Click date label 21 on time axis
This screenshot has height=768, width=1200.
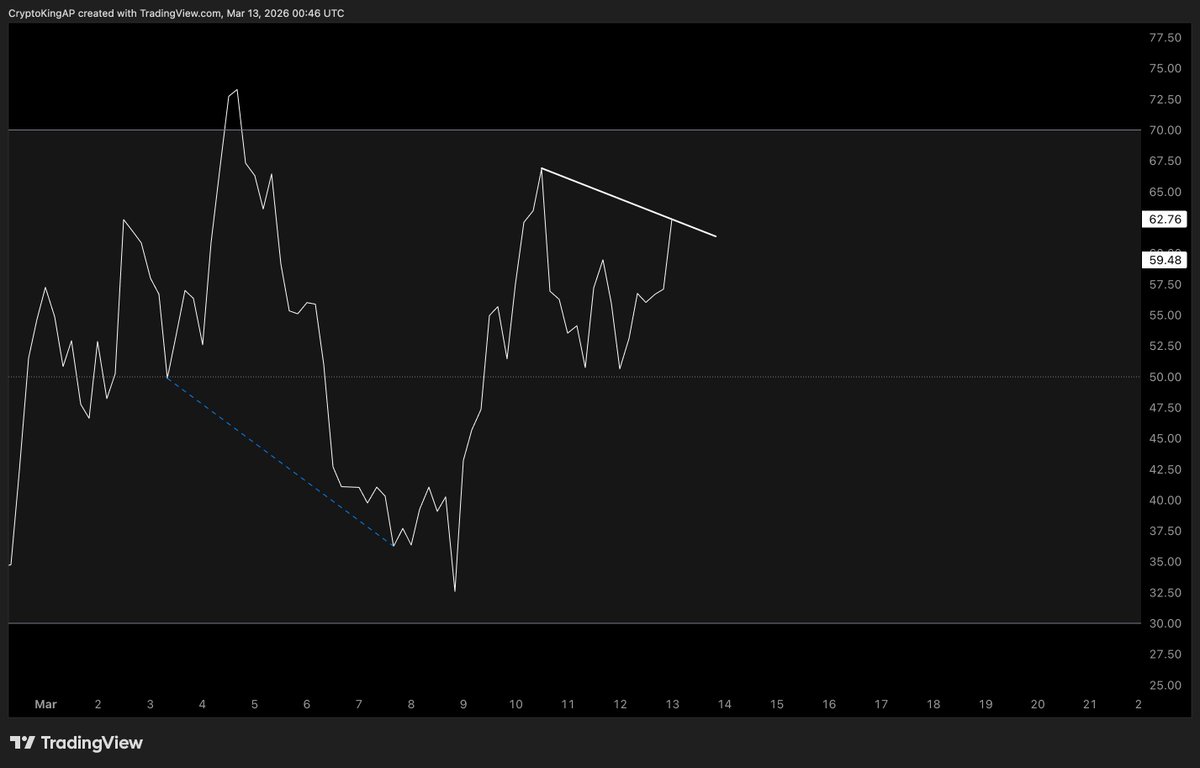tap(1090, 705)
